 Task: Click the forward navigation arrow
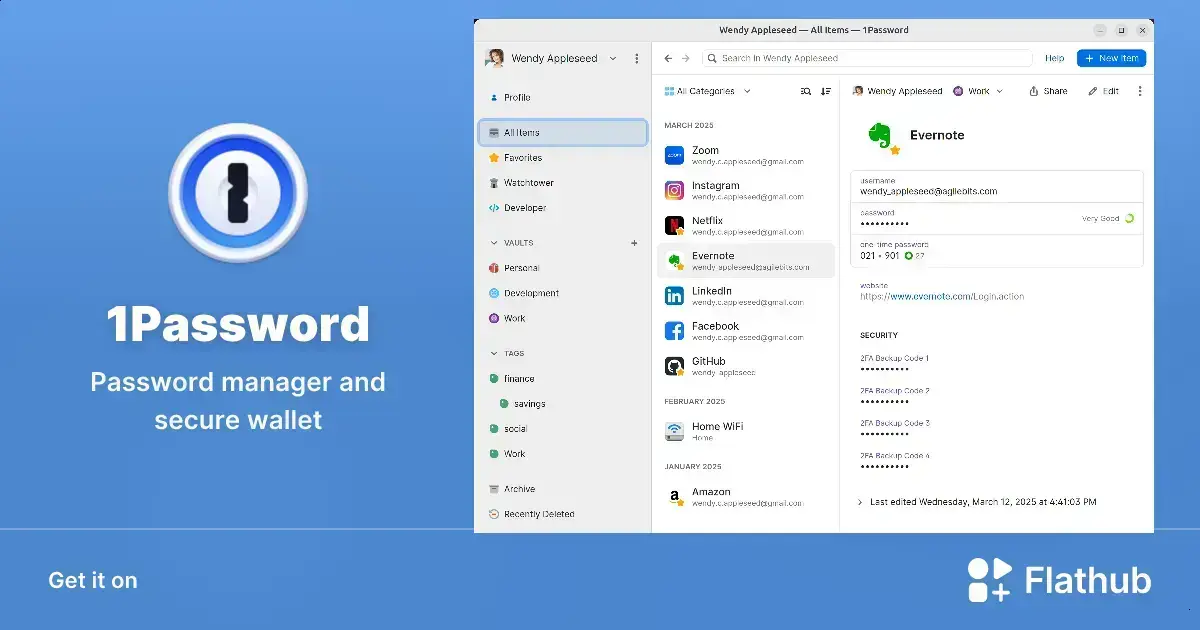686,58
